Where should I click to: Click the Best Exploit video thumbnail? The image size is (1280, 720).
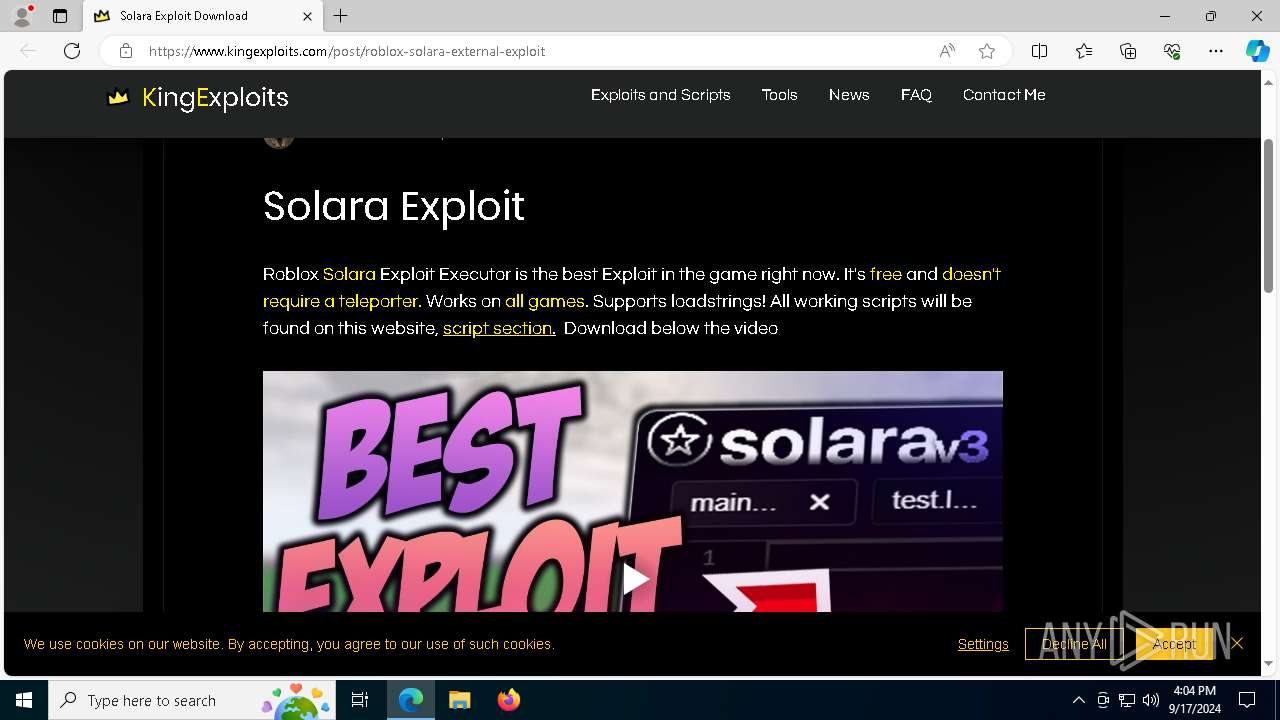(632, 491)
